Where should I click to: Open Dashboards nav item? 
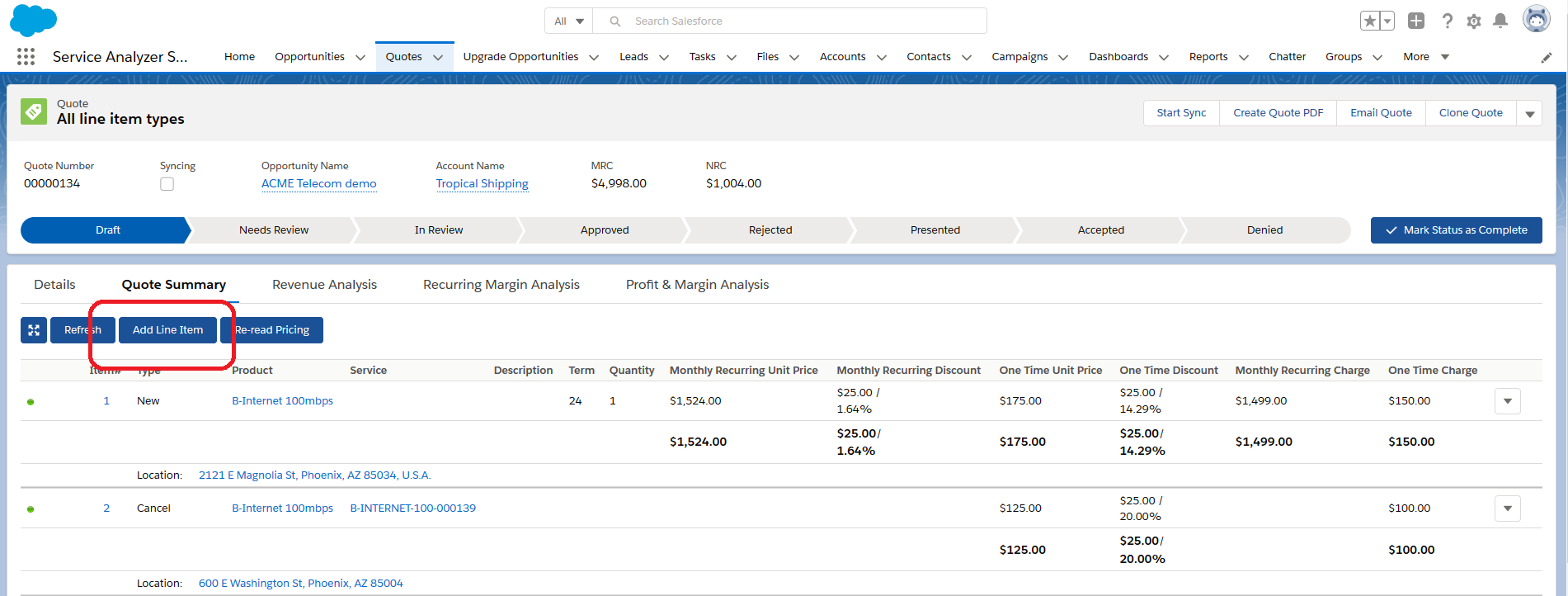pyautogui.click(x=1118, y=57)
